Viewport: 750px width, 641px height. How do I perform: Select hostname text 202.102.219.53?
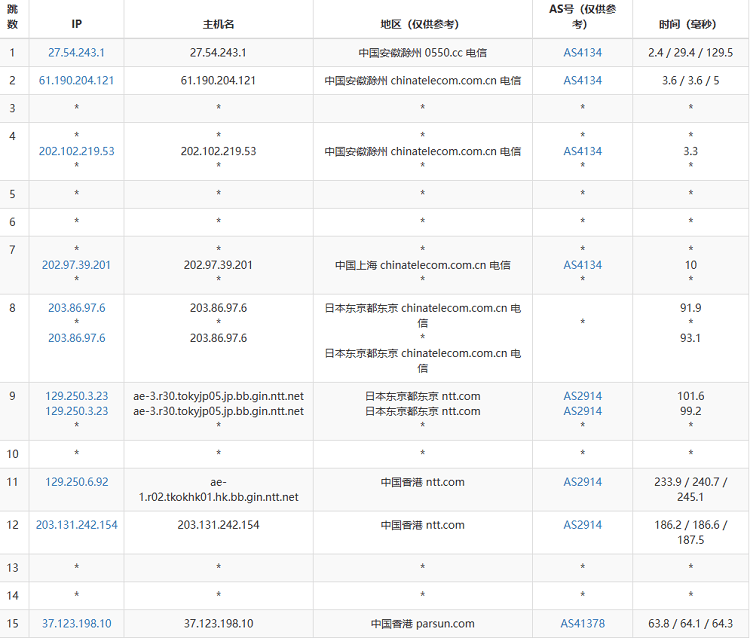pyautogui.click(x=218, y=151)
